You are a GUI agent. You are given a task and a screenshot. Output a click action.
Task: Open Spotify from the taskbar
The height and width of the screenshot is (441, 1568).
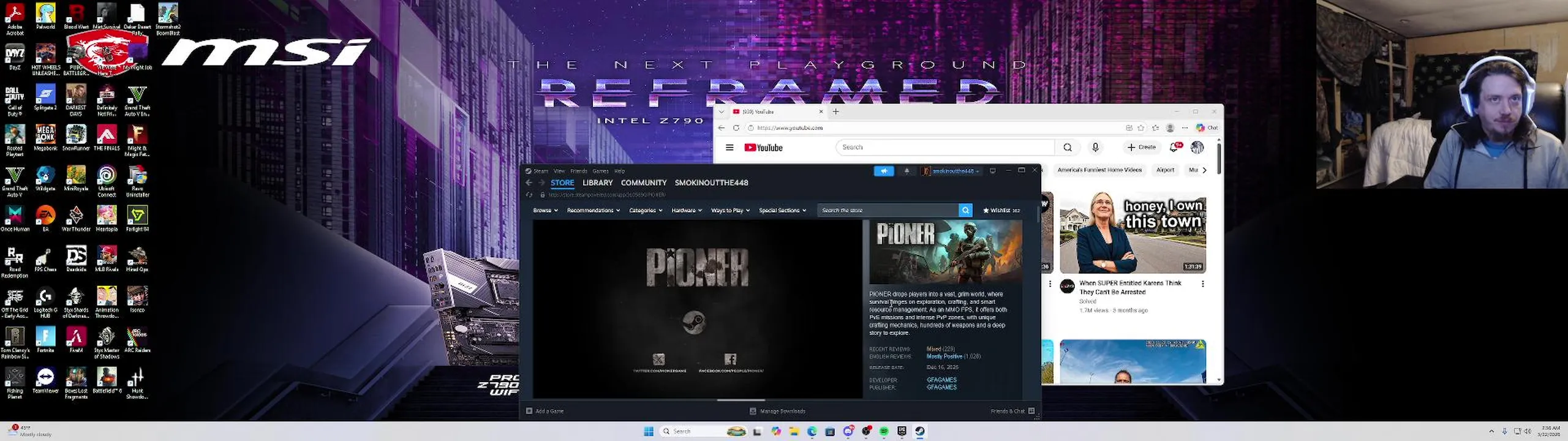point(884,431)
